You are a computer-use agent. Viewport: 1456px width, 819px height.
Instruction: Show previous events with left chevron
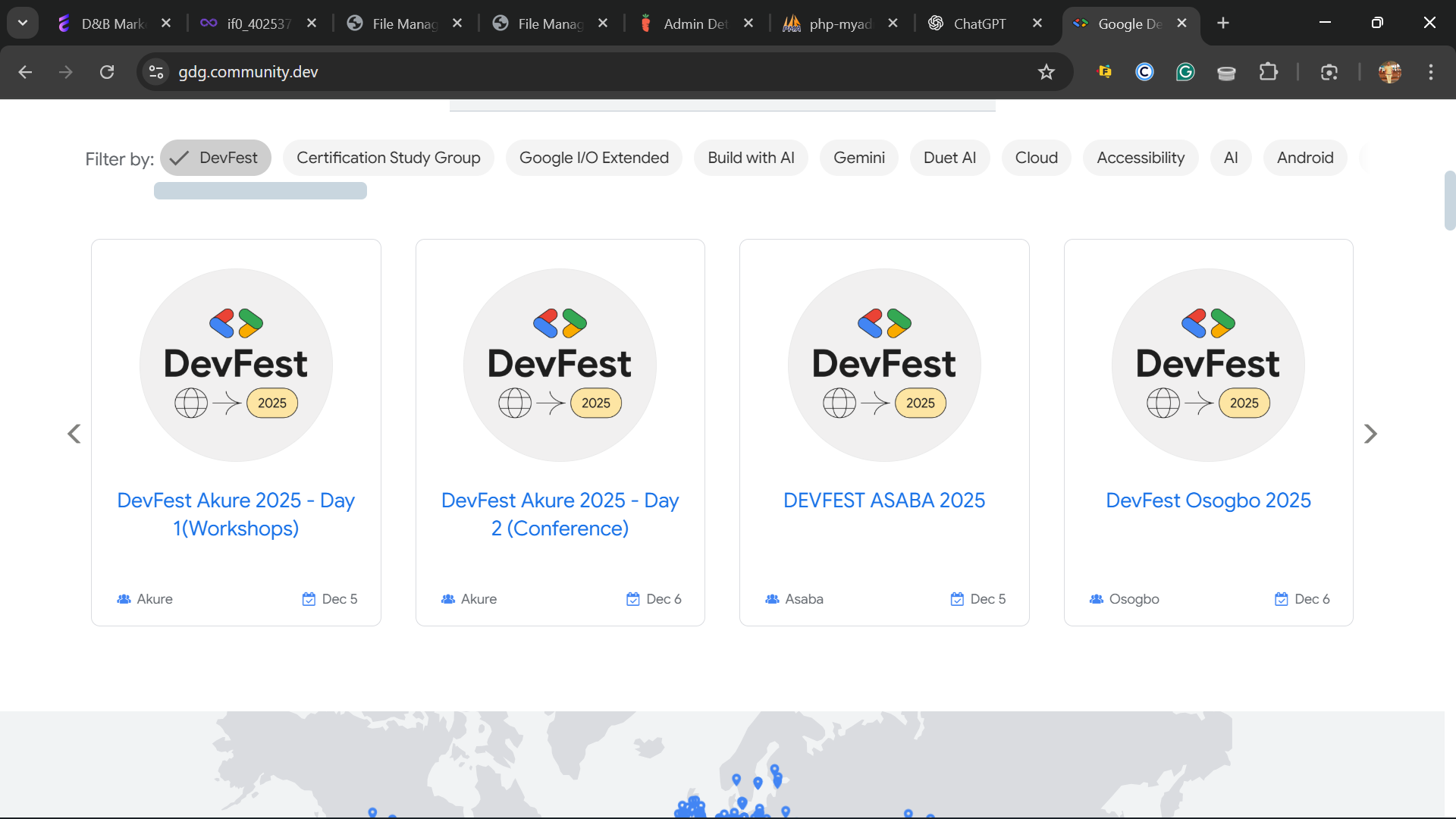[x=74, y=434]
